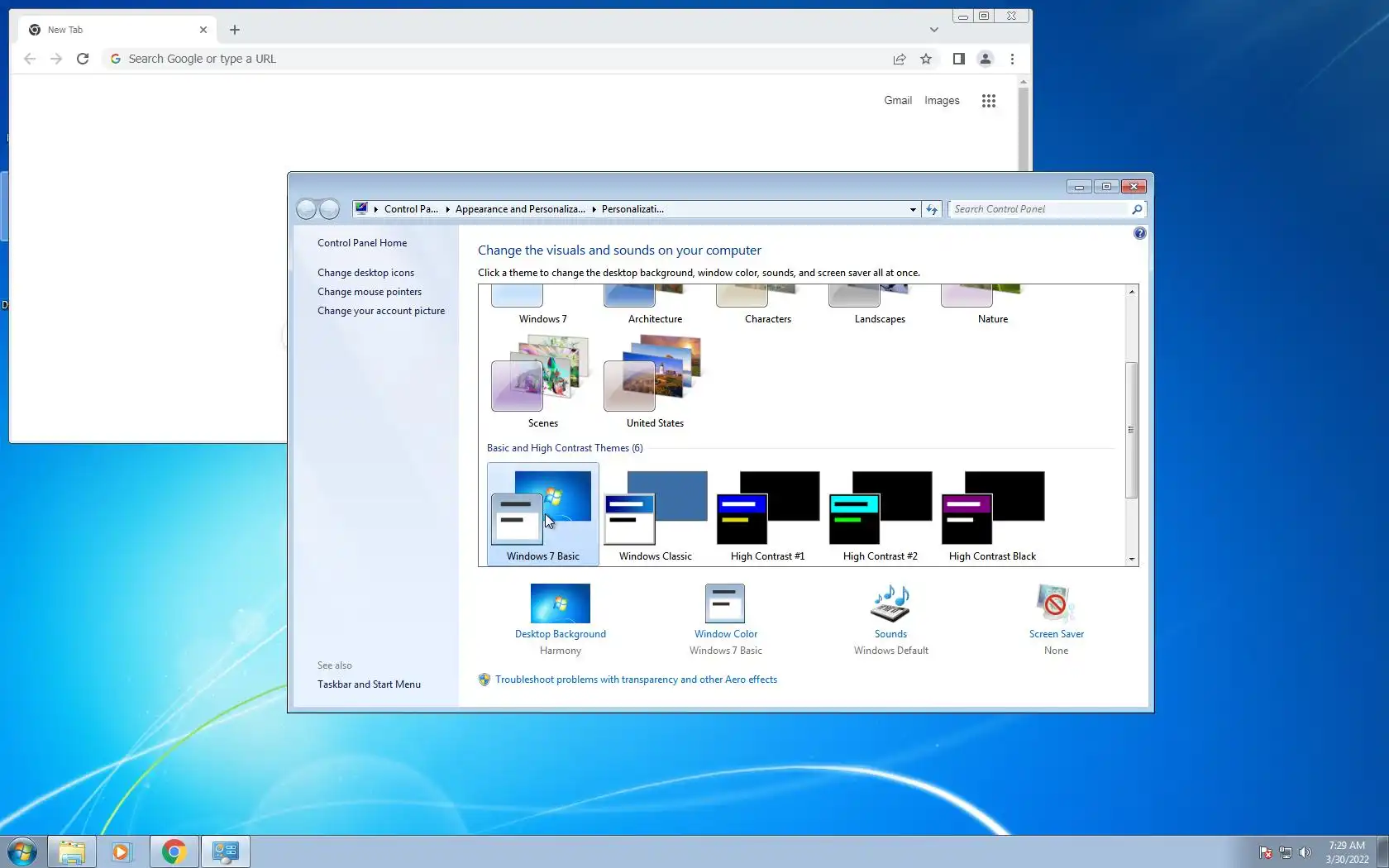The image size is (1389, 868).
Task: Click the share page icon in Chrome
Action: (x=900, y=59)
